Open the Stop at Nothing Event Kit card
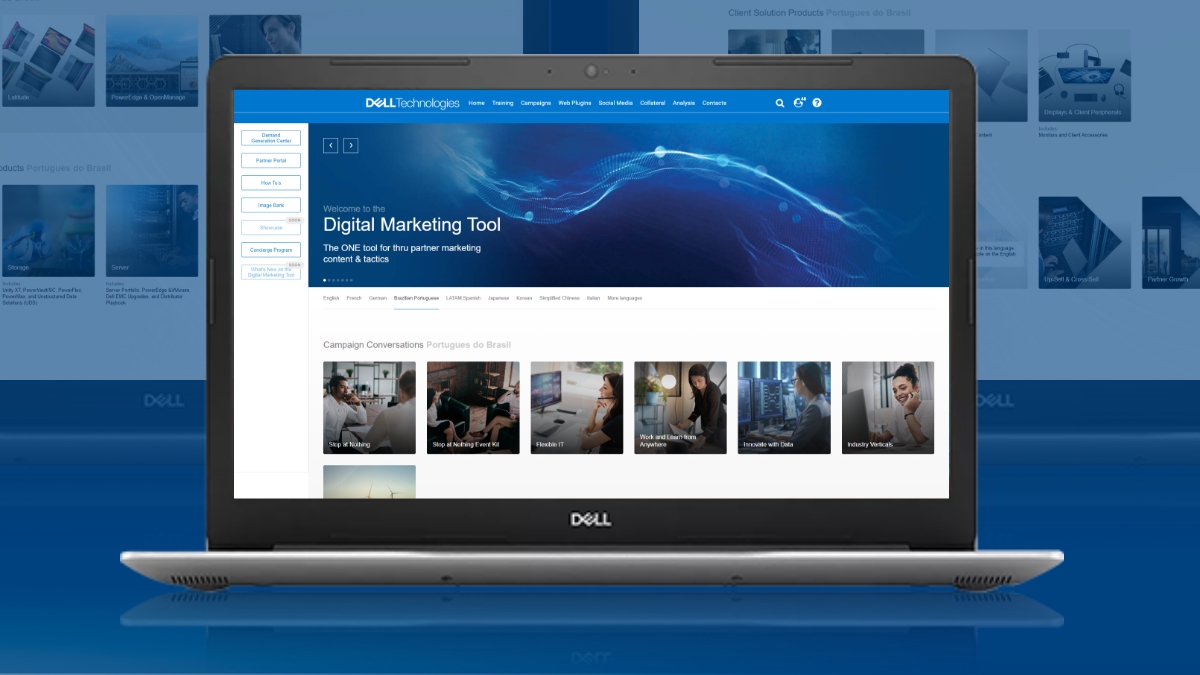 pyautogui.click(x=473, y=408)
